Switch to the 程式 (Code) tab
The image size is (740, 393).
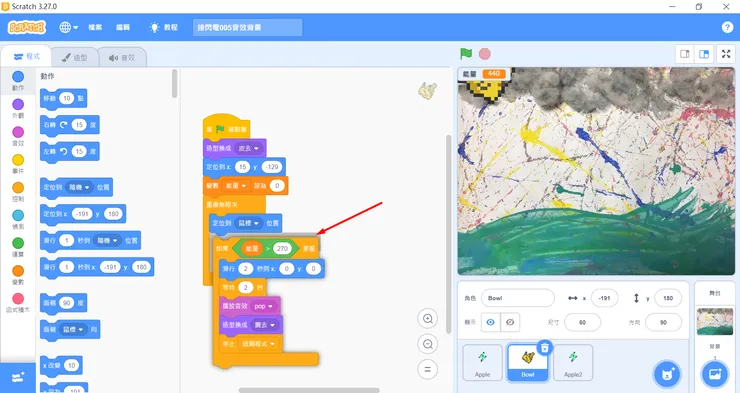(x=26, y=57)
